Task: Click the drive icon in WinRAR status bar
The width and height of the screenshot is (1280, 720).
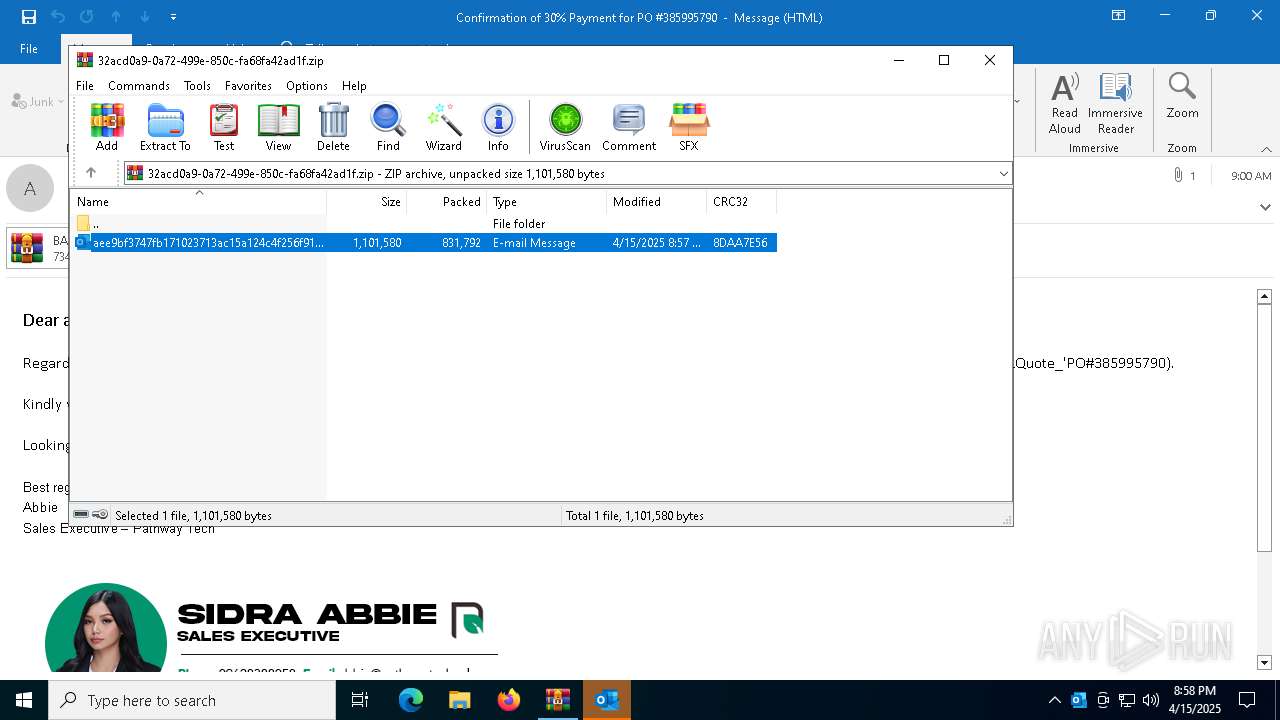Action: click(81, 515)
